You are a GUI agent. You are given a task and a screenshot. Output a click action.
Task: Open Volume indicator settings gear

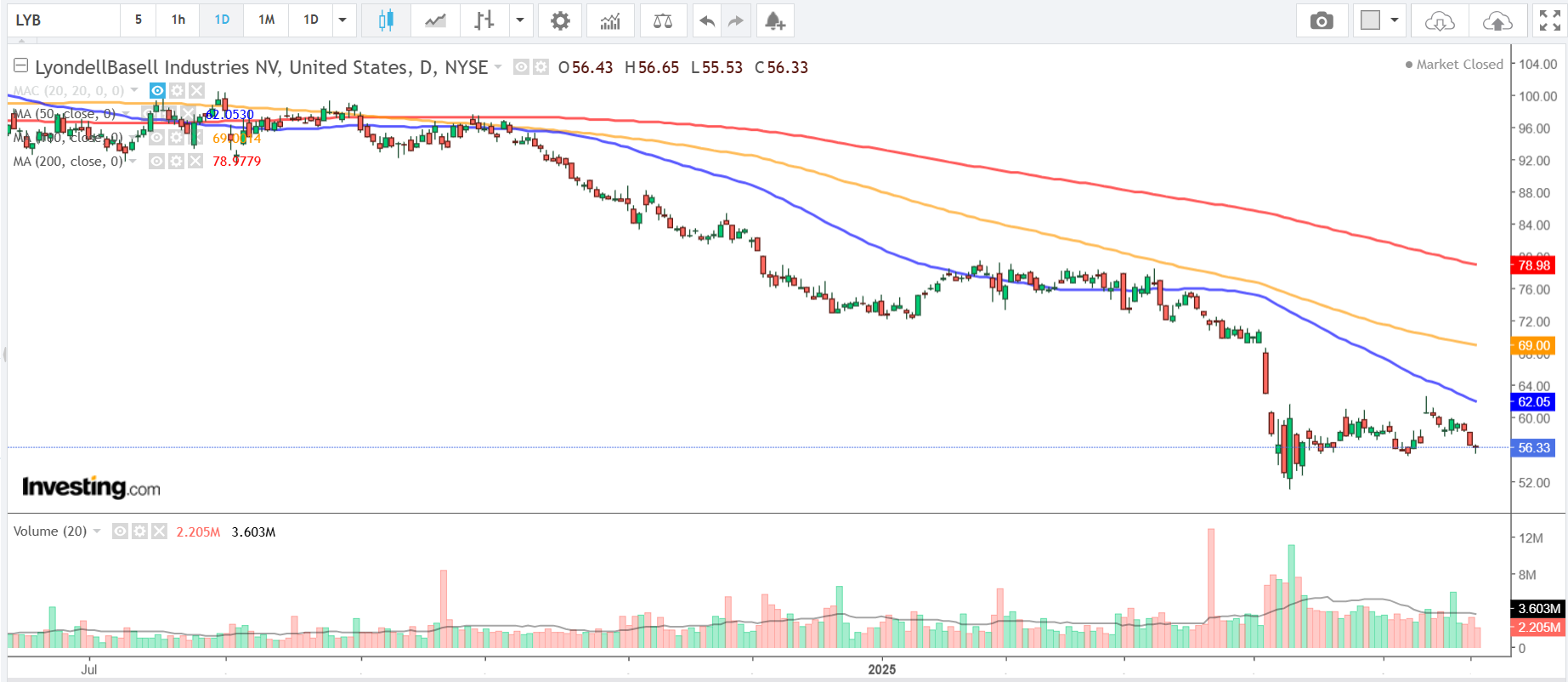pos(139,531)
